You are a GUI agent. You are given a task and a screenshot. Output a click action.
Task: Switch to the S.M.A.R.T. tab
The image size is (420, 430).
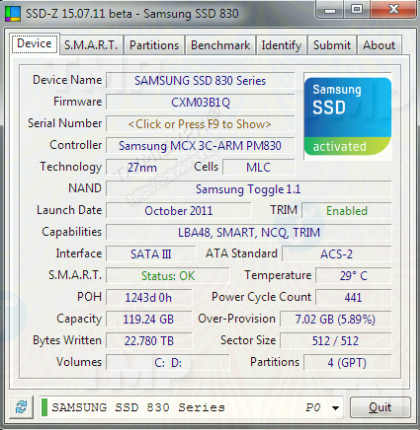tap(91, 45)
